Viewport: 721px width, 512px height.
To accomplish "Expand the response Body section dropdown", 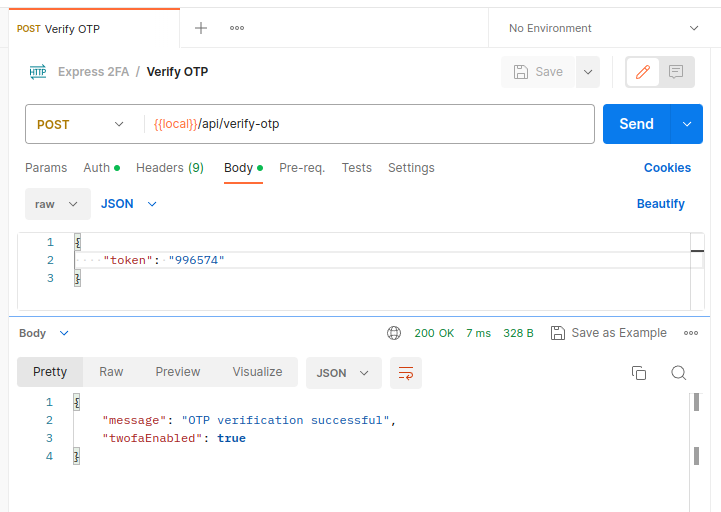I will tap(44, 333).
